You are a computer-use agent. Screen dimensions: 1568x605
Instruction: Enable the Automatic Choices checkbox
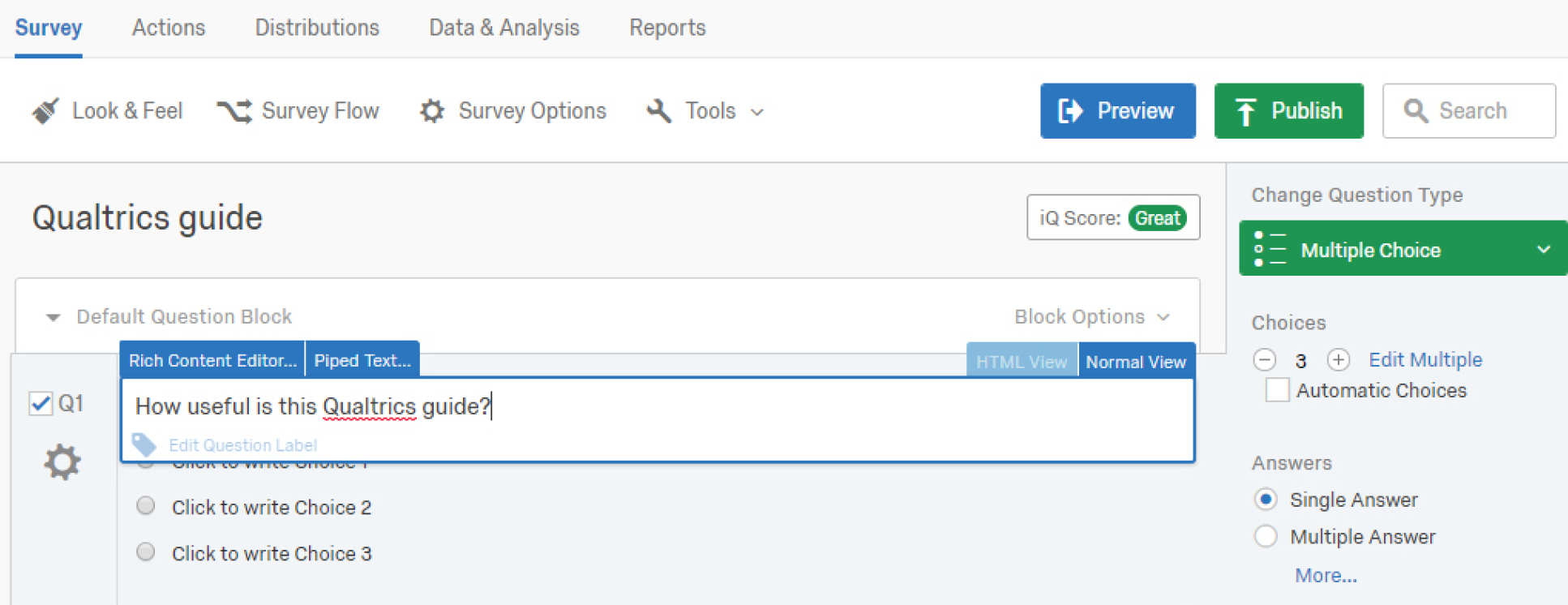point(1277,390)
